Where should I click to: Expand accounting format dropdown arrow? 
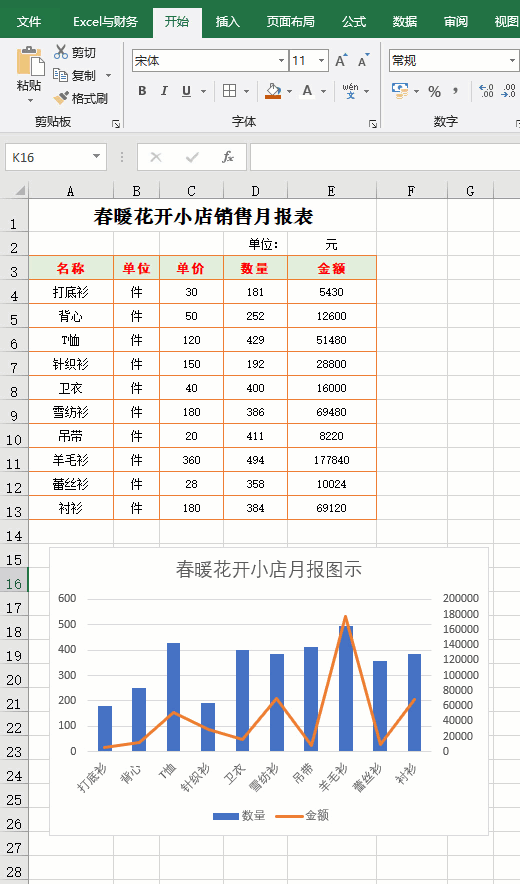tap(416, 91)
